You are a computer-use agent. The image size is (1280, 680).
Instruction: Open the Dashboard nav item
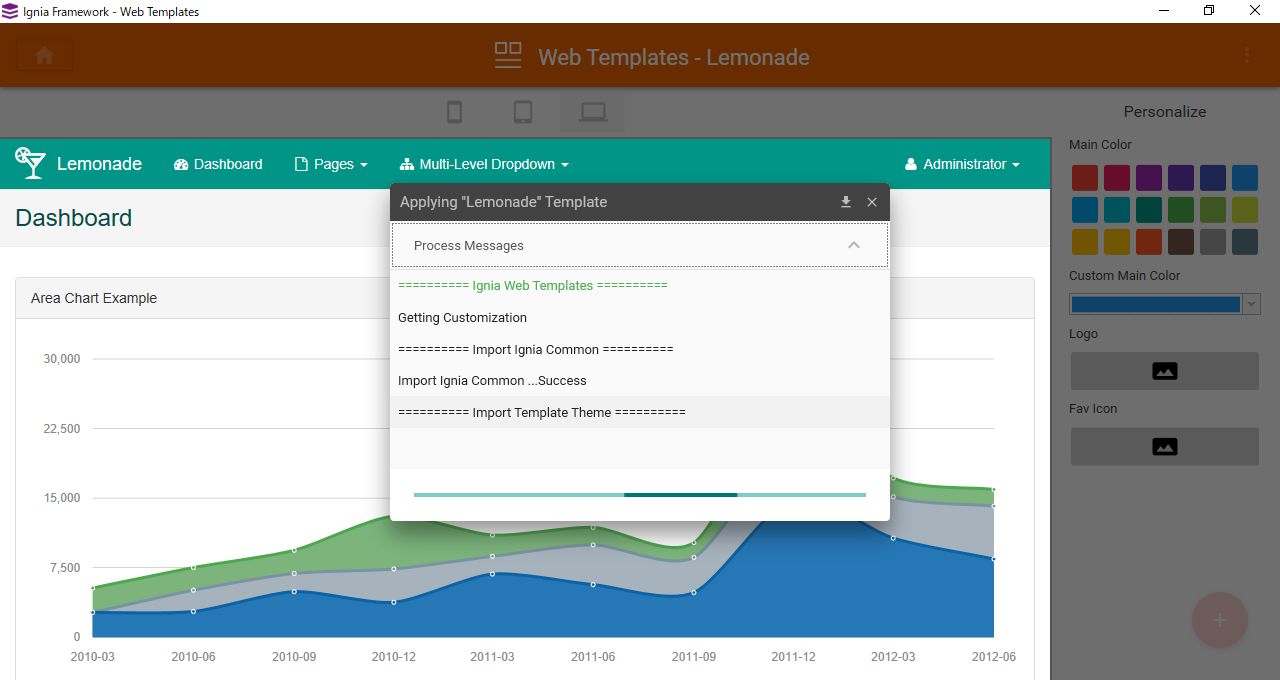pos(218,164)
